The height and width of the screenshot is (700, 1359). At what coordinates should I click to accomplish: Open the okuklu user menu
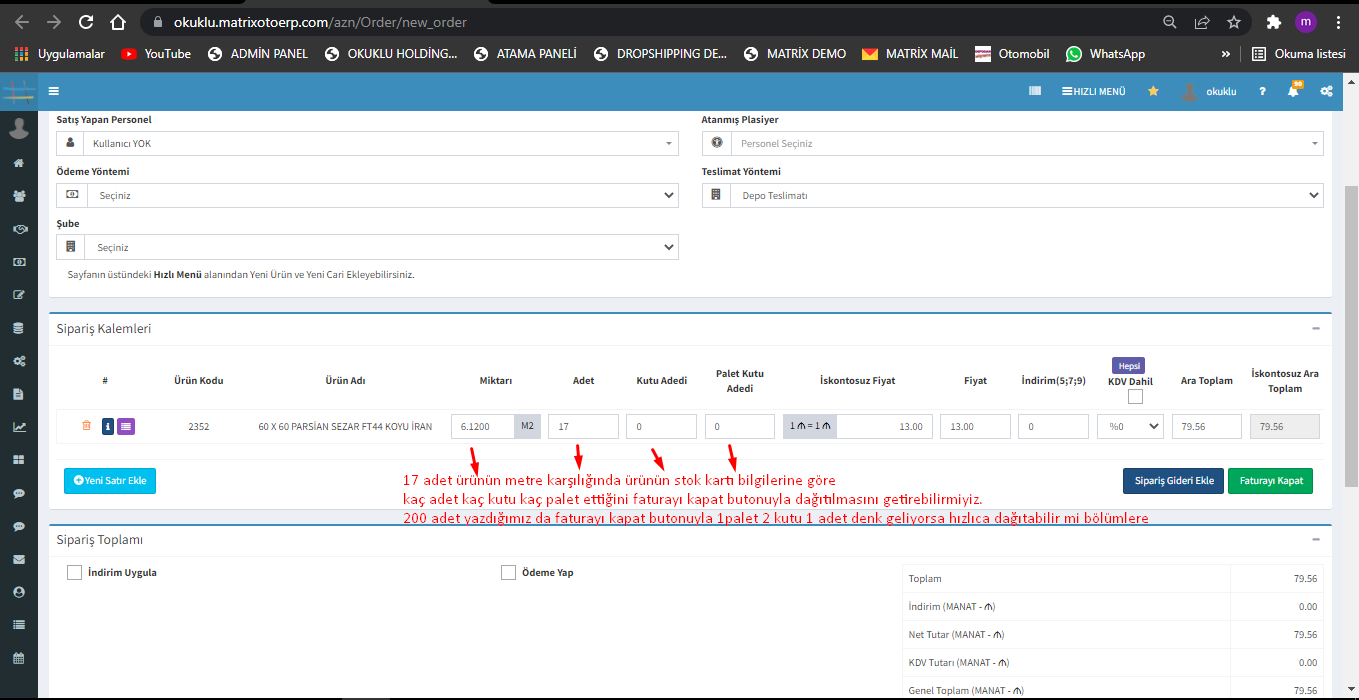1210,91
